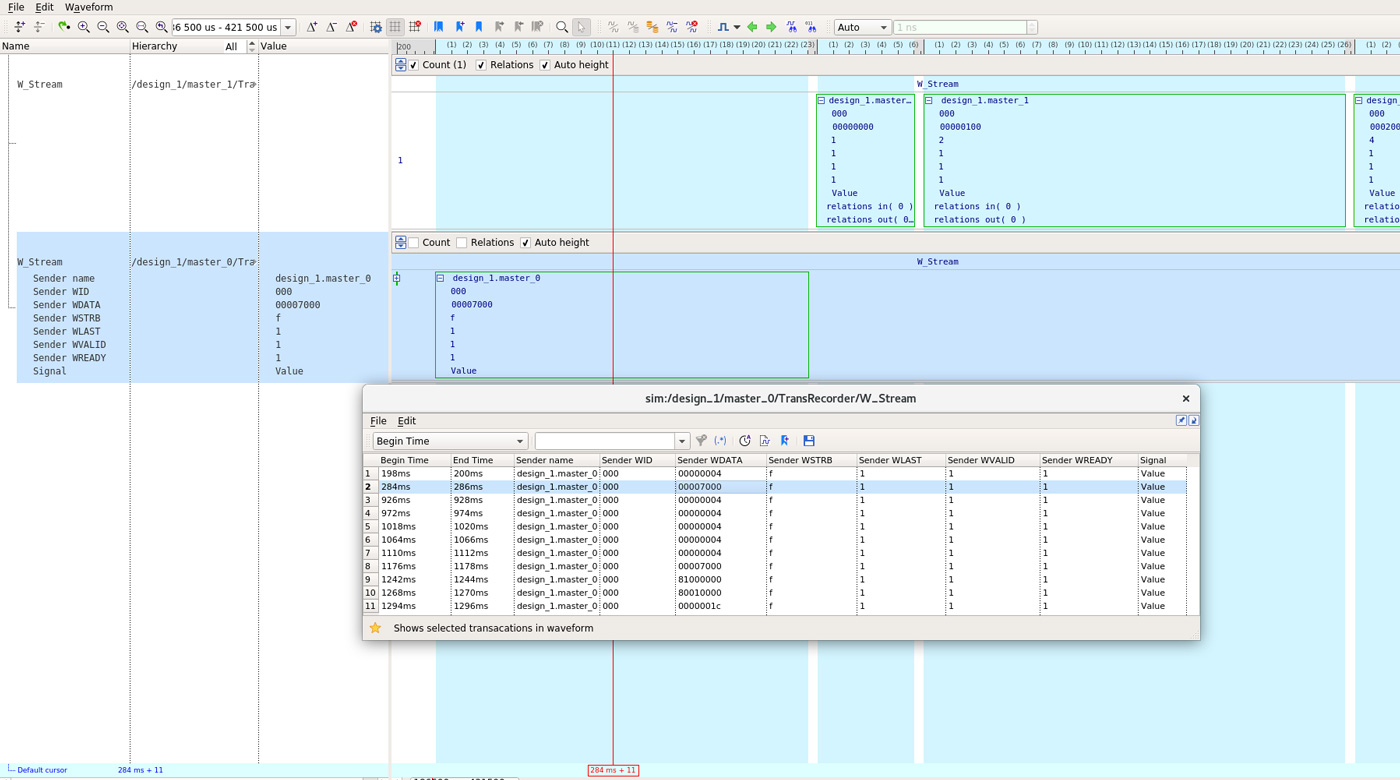Open the Waveform menu
This screenshot has height=780, width=1400.
coord(89,7)
